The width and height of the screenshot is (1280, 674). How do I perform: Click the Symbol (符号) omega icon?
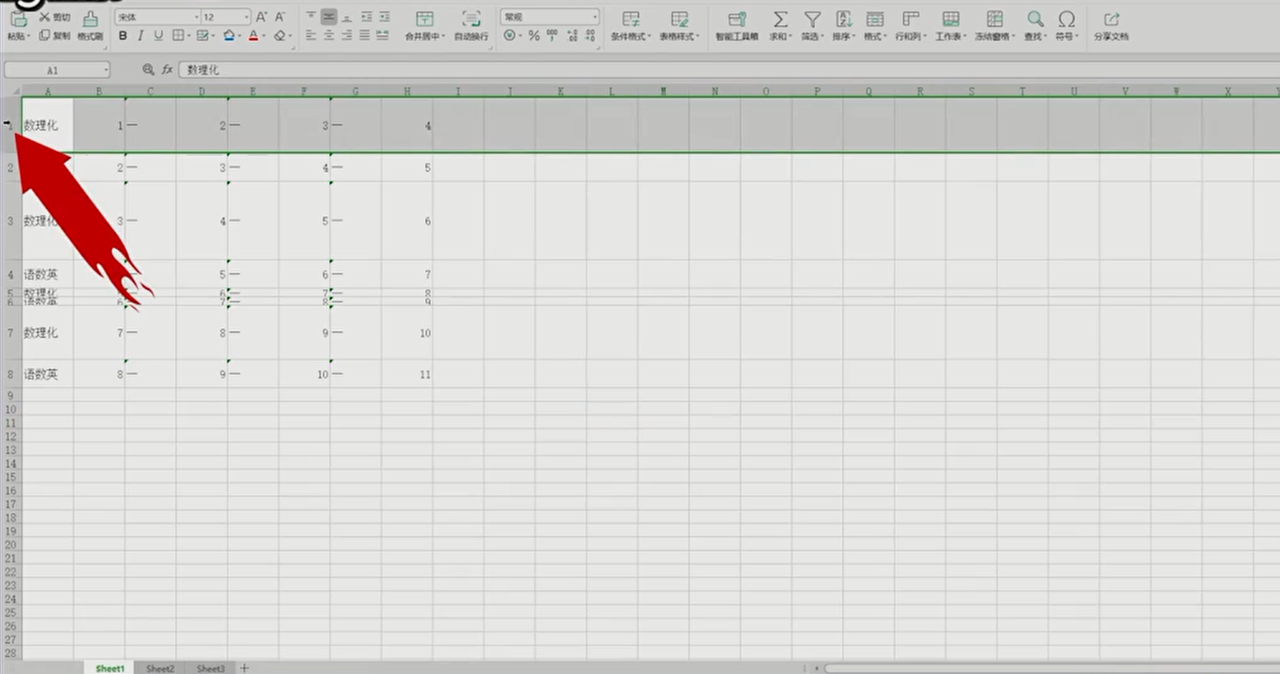[1067, 19]
